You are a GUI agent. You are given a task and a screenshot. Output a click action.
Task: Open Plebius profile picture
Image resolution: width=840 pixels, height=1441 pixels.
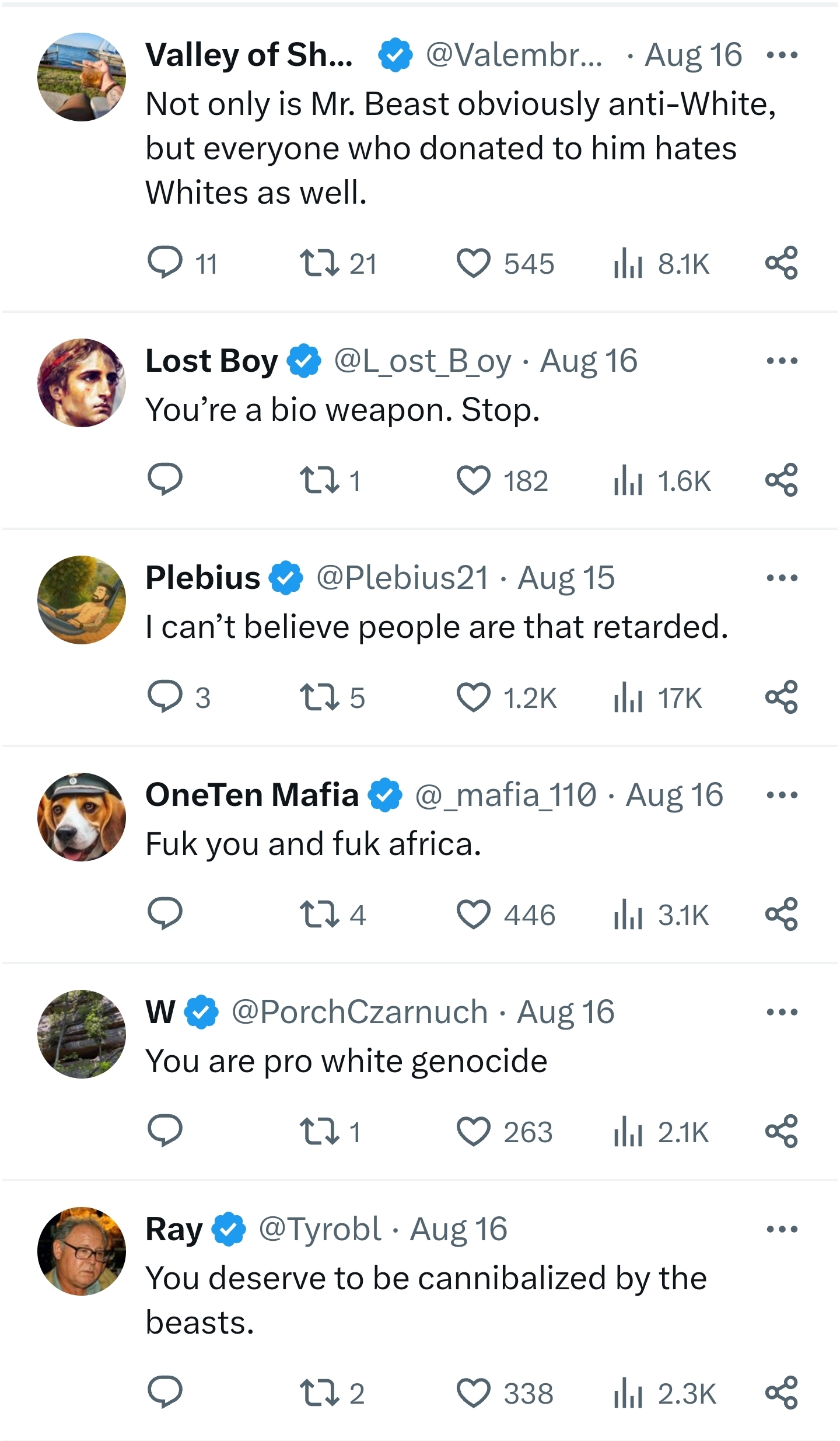pos(82,600)
